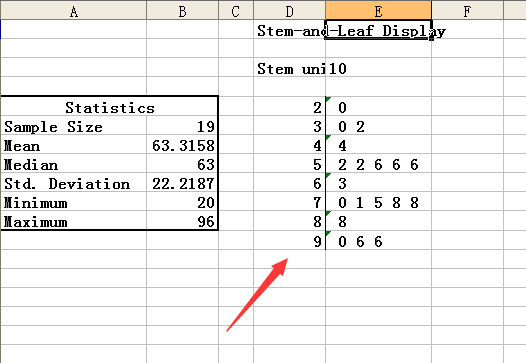The image size is (526, 363).
Task: Select the leaf cell 0 6 6
Action: [378, 240]
